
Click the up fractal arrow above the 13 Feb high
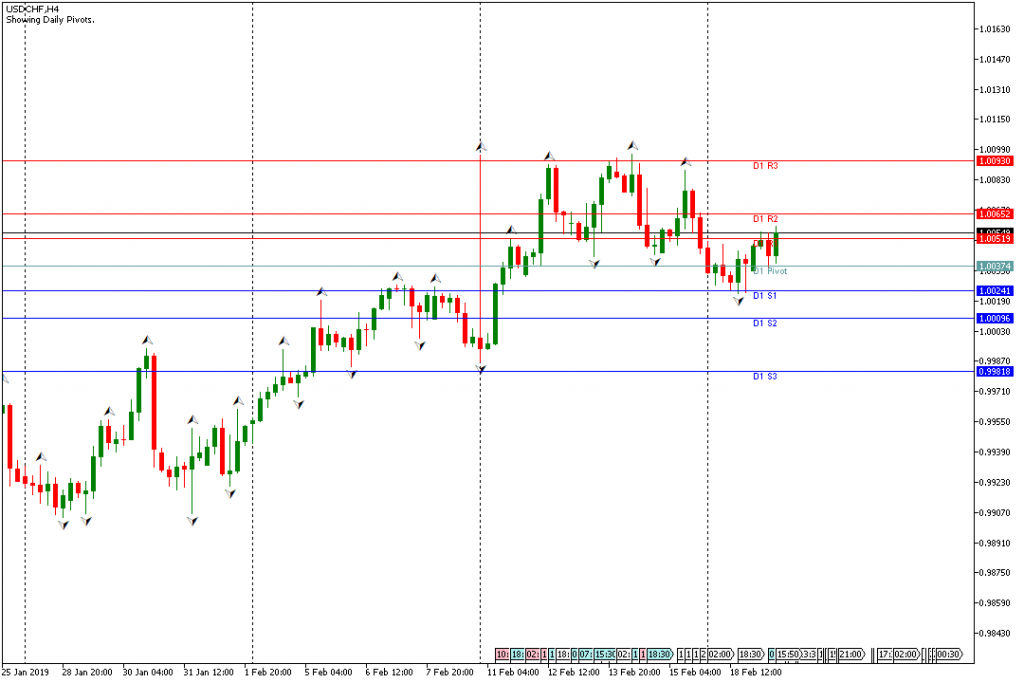pos(633,146)
